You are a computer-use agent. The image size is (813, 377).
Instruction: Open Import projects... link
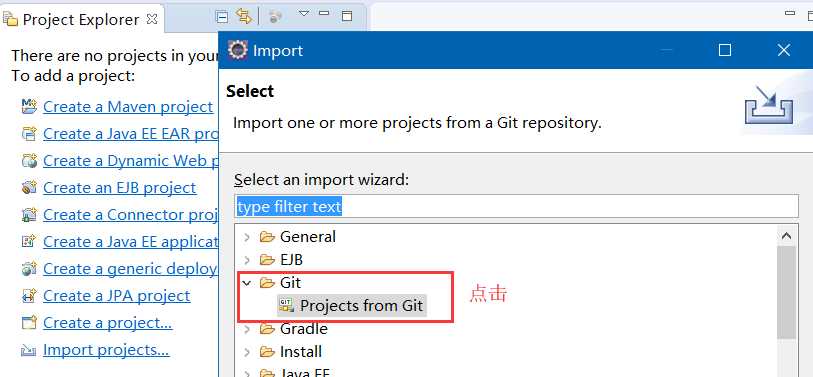106,350
